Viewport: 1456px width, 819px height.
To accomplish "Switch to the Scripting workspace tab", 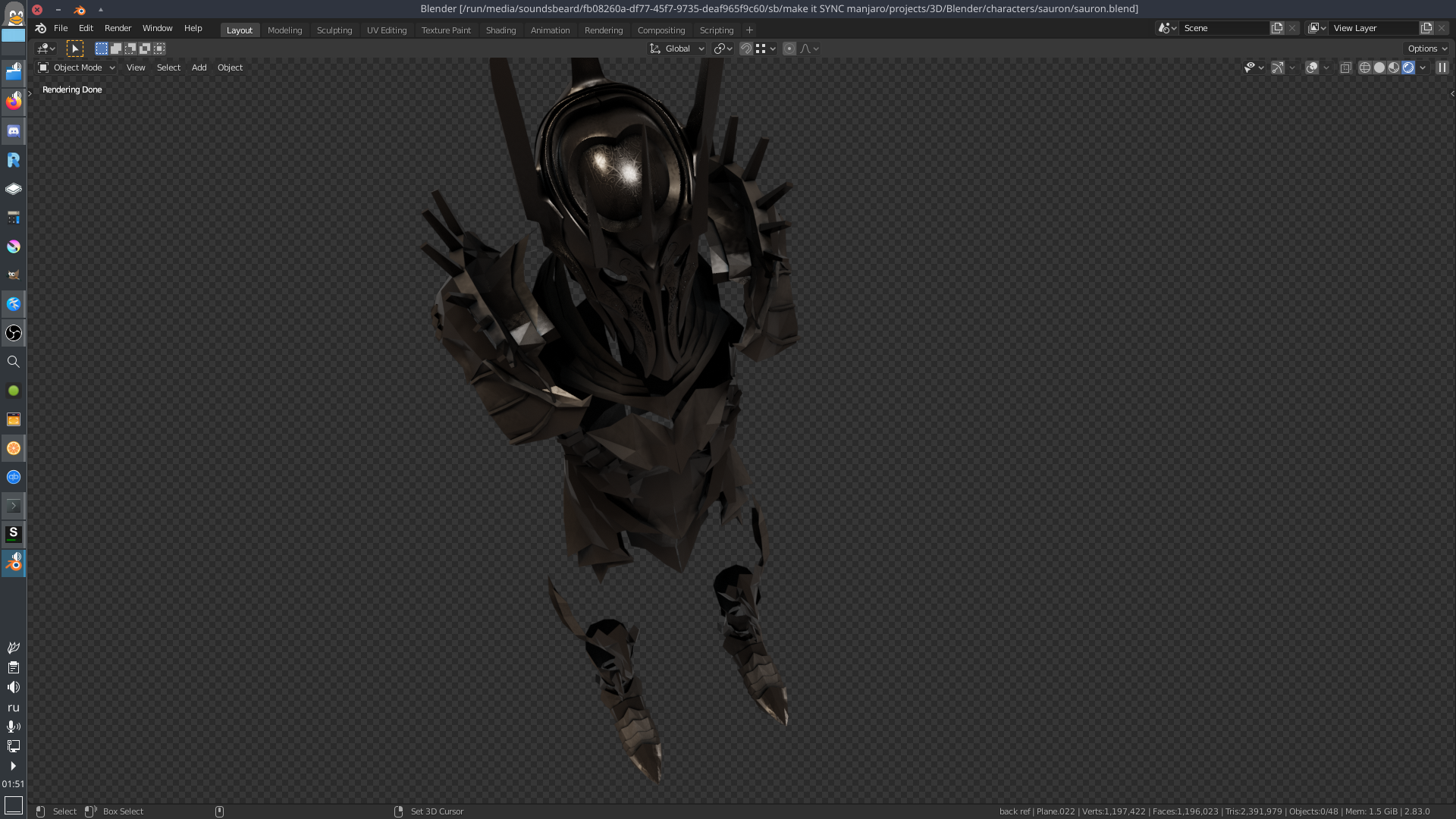I will click(x=717, y=30).
